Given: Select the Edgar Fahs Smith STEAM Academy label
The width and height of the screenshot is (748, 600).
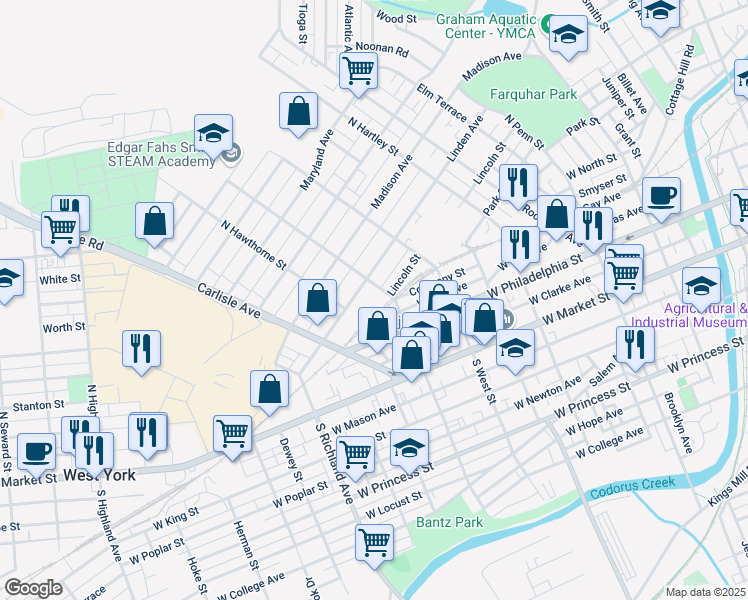Looking at the screenshot, I should [161, 155].
